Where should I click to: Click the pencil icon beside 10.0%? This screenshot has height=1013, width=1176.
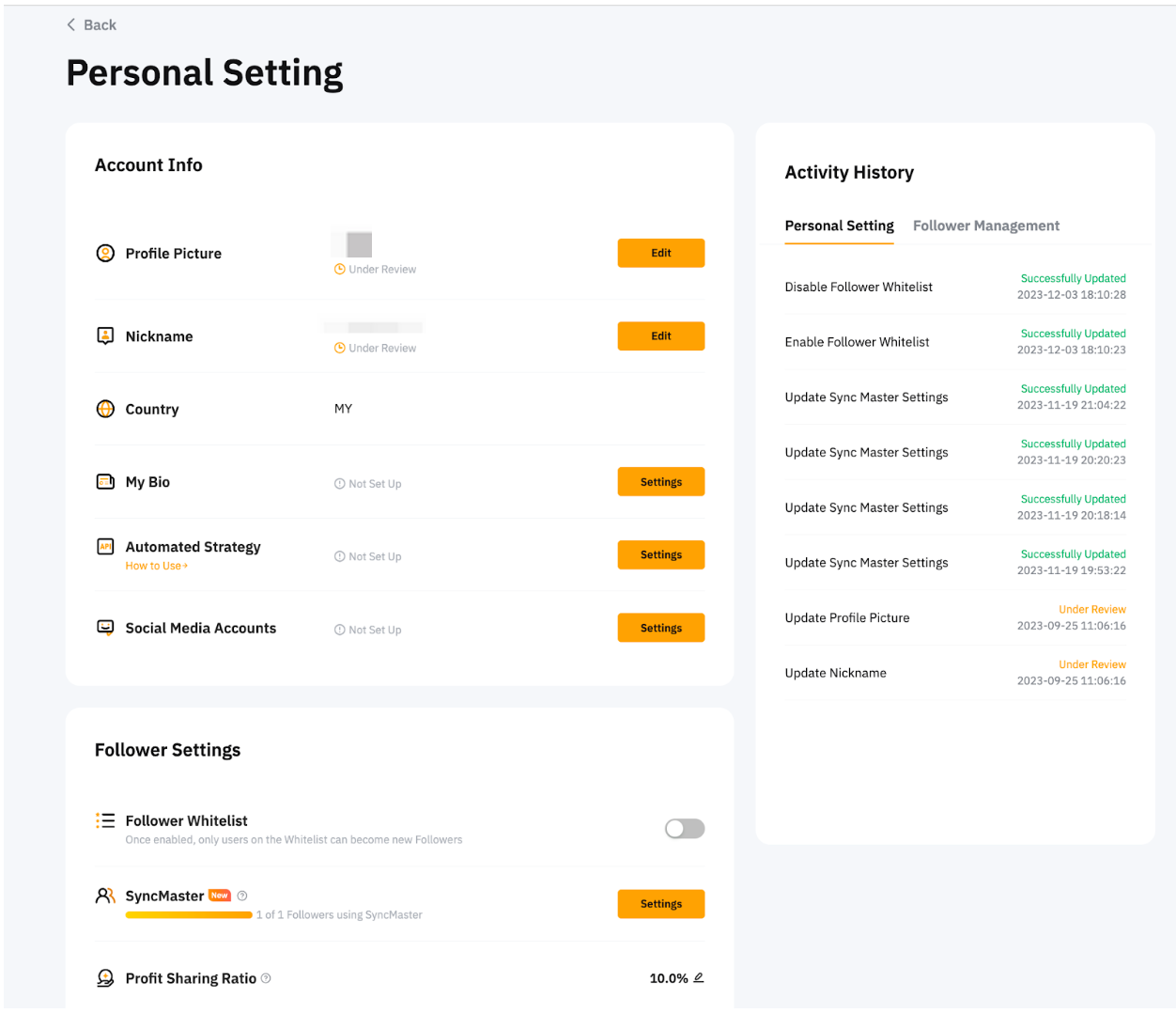click(698, 978)
